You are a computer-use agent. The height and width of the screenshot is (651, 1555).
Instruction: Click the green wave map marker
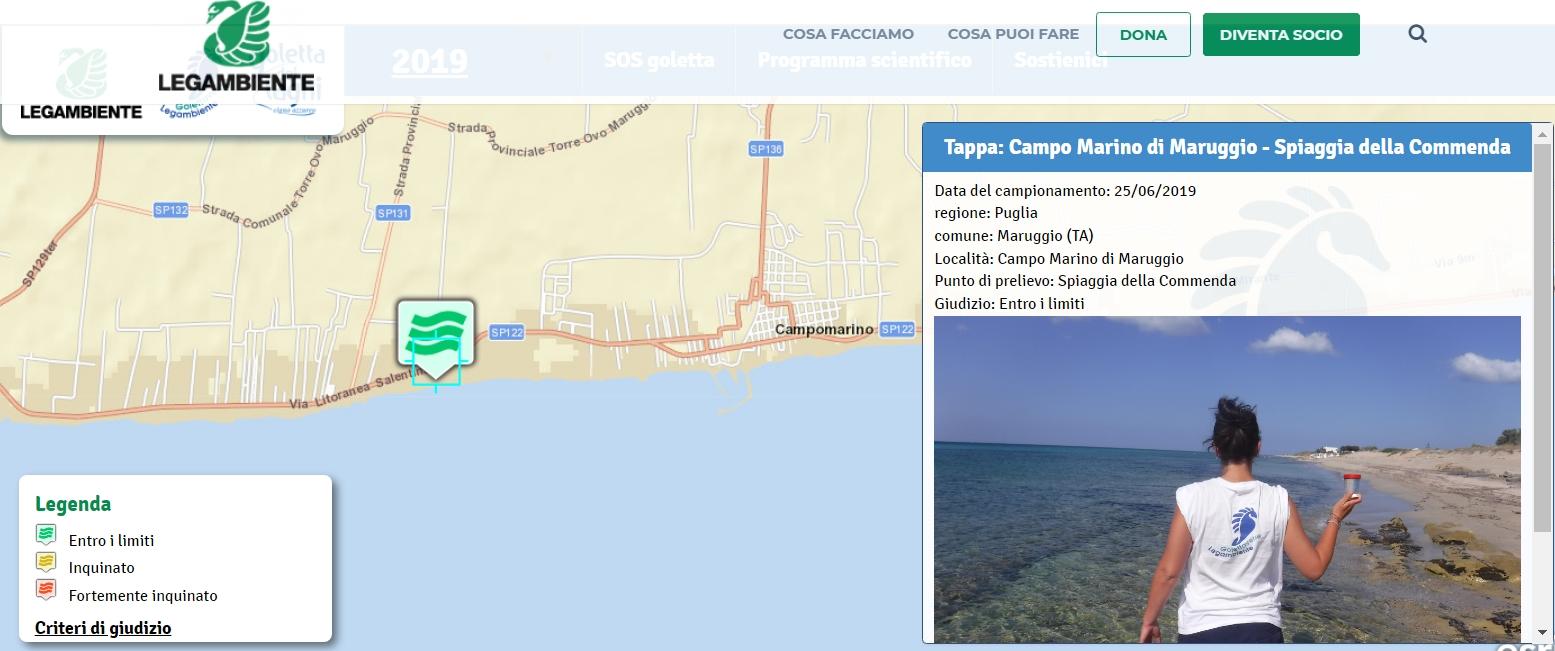436,340
